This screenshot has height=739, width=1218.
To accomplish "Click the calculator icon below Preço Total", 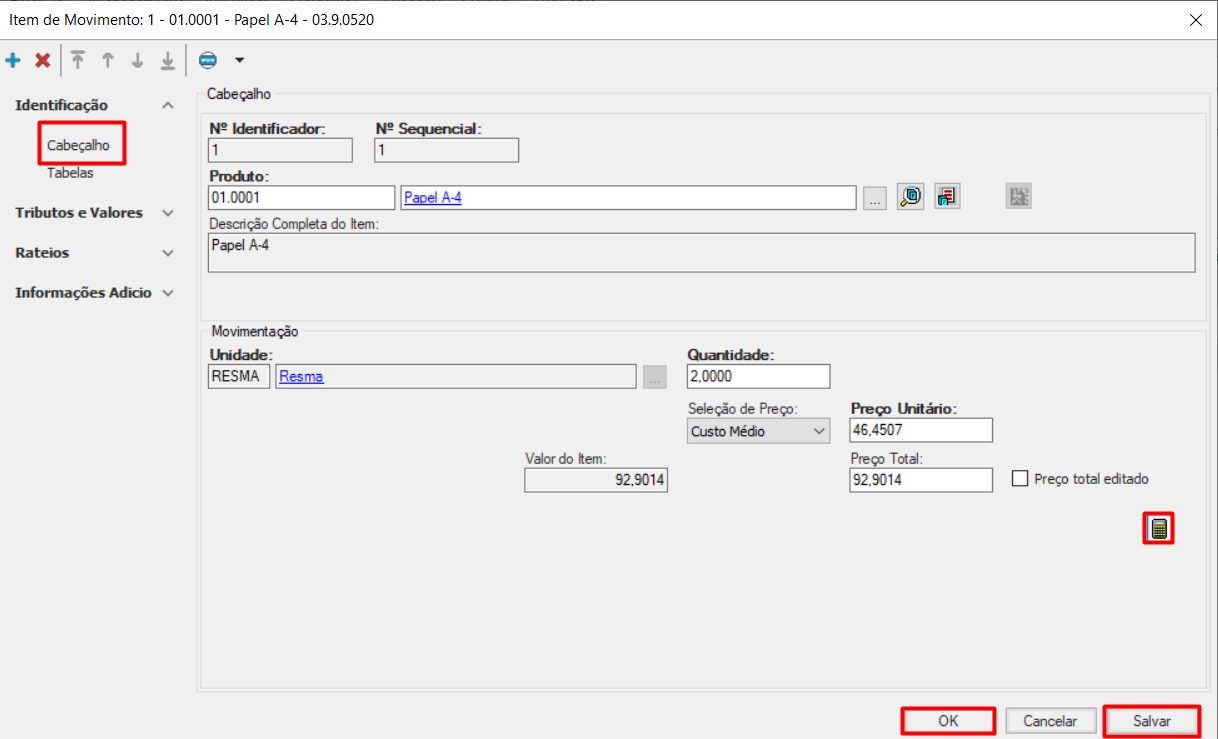I will (x=1158, y=529).
